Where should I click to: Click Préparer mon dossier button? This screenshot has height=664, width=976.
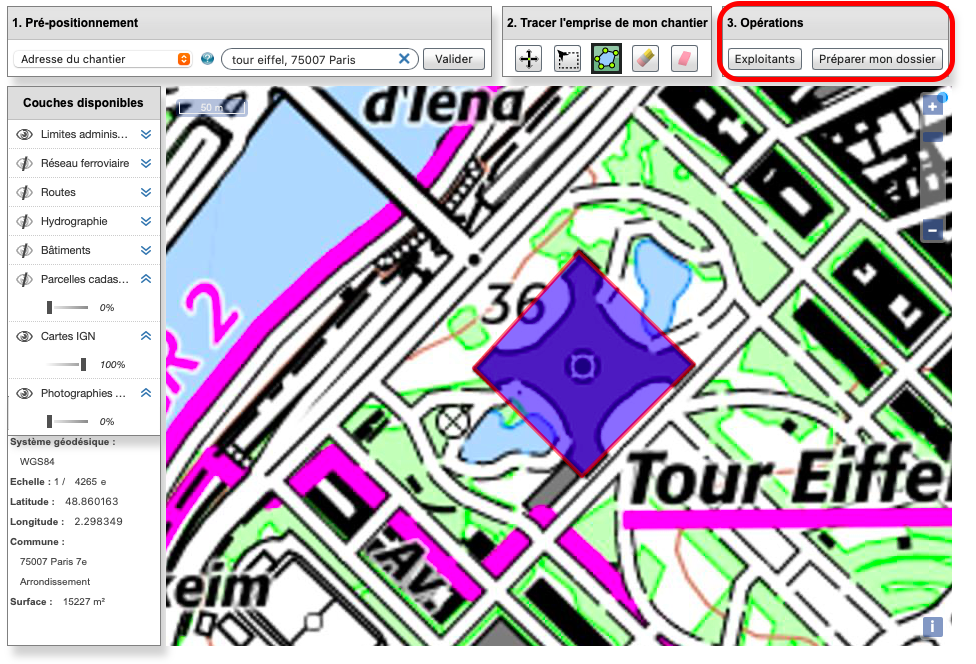click(877, 59)
